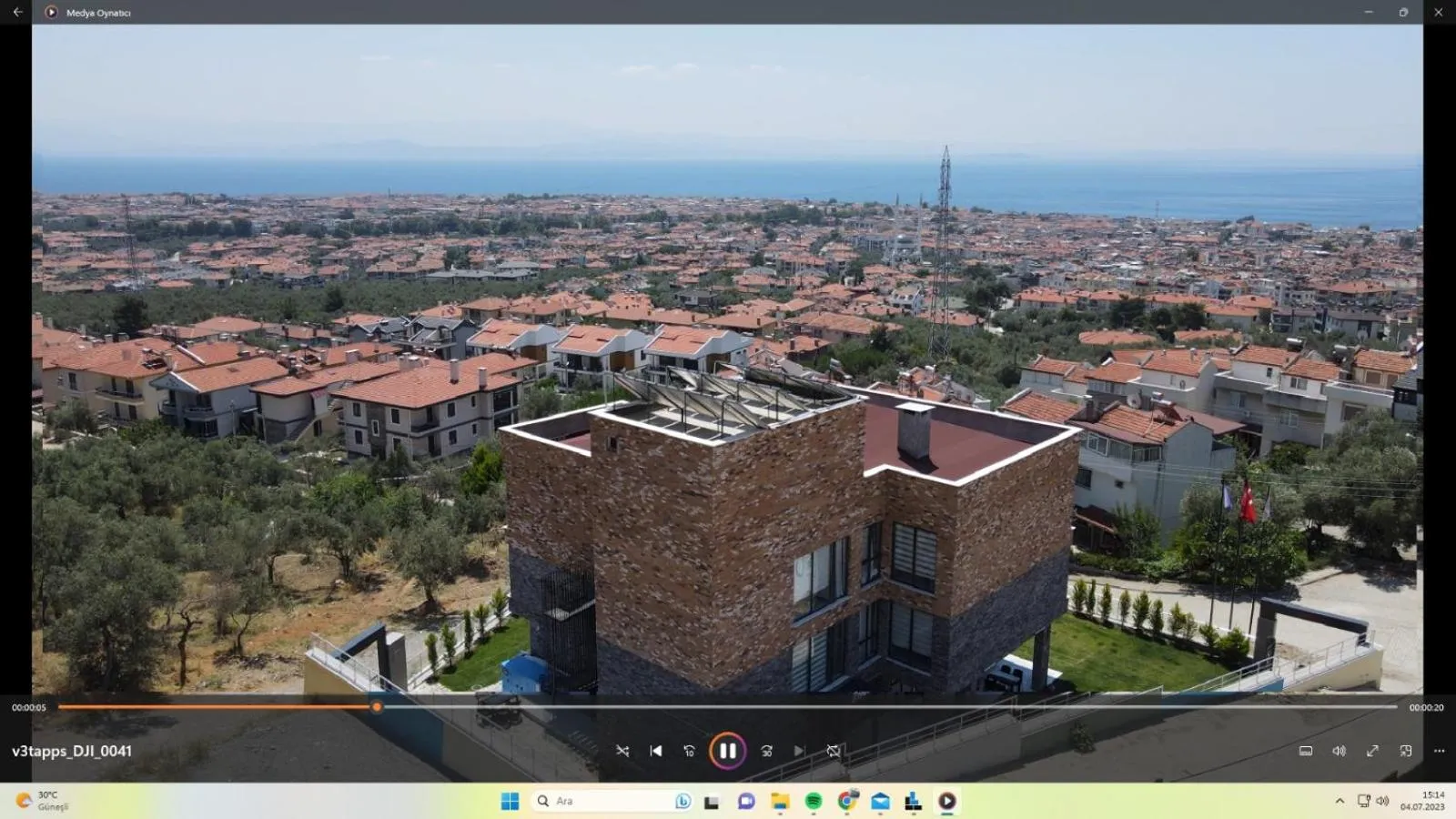Pause the video playback
1456x819 pixels.
tap(727, 751)
